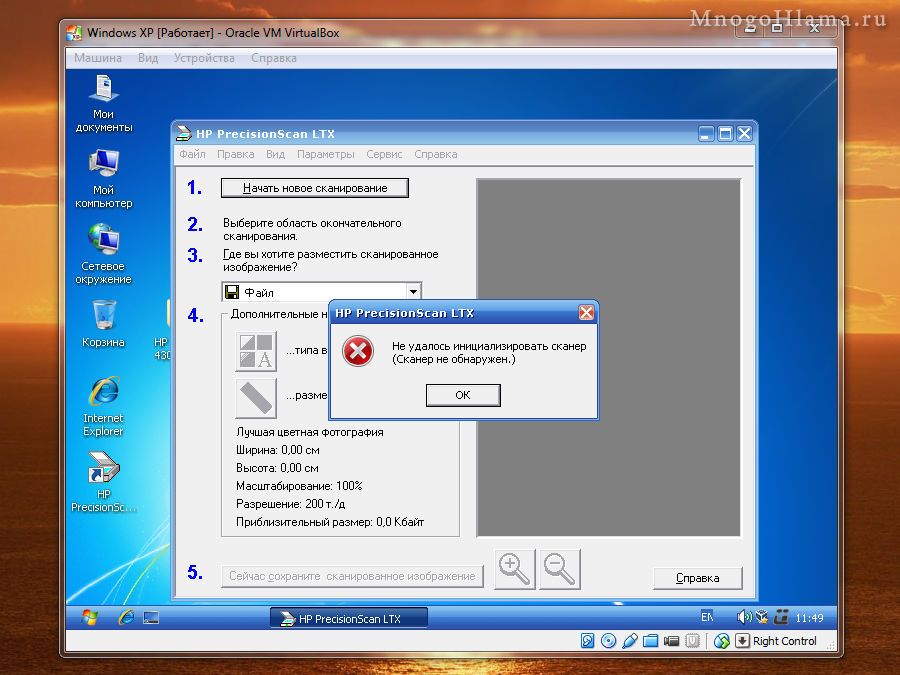The image size is (900, 675).
Task: Click the VirtualBox shared folders status icon
Action: click(x=650, y=641)
